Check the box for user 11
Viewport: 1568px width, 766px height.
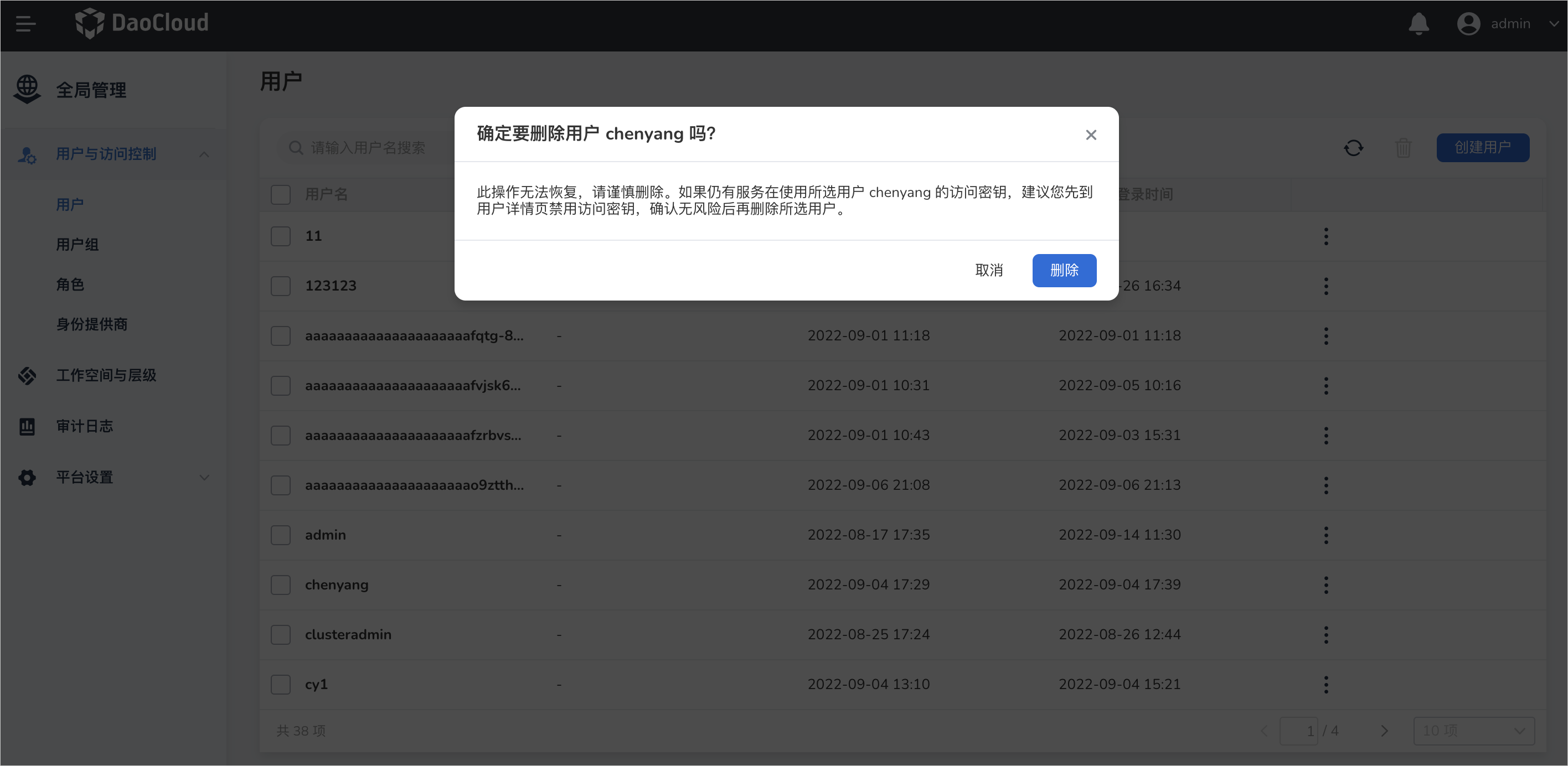(x=281, y=236)
